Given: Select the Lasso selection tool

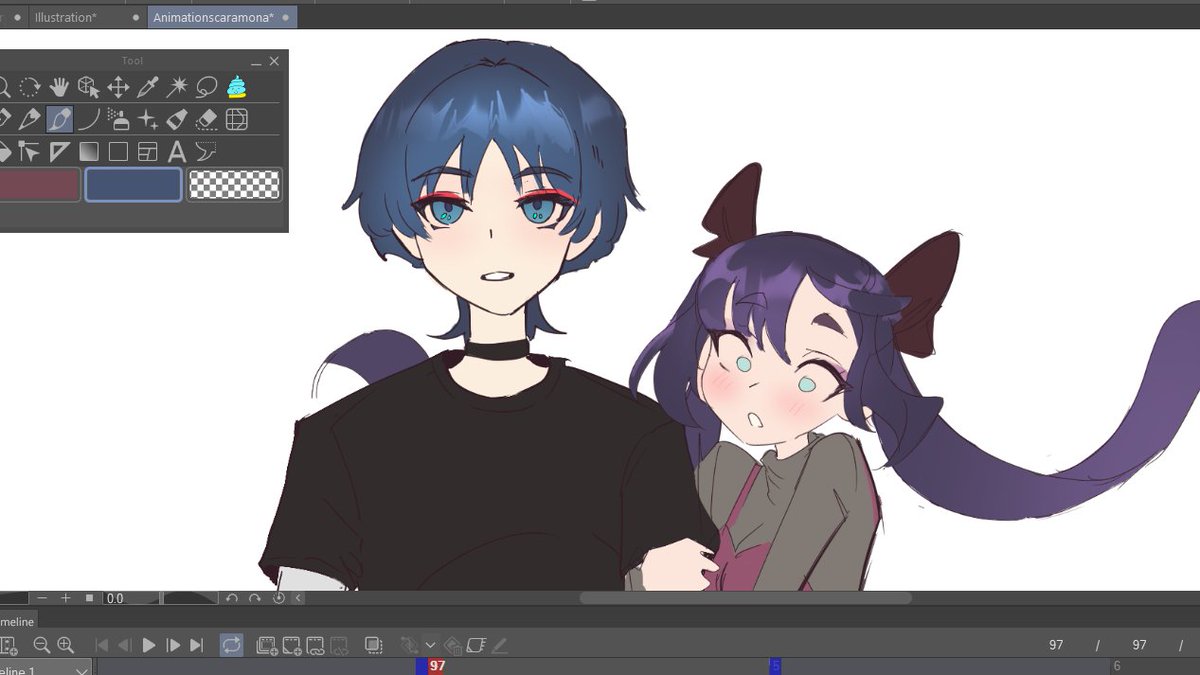Looking at the screenshot, I should click(207, 87).
